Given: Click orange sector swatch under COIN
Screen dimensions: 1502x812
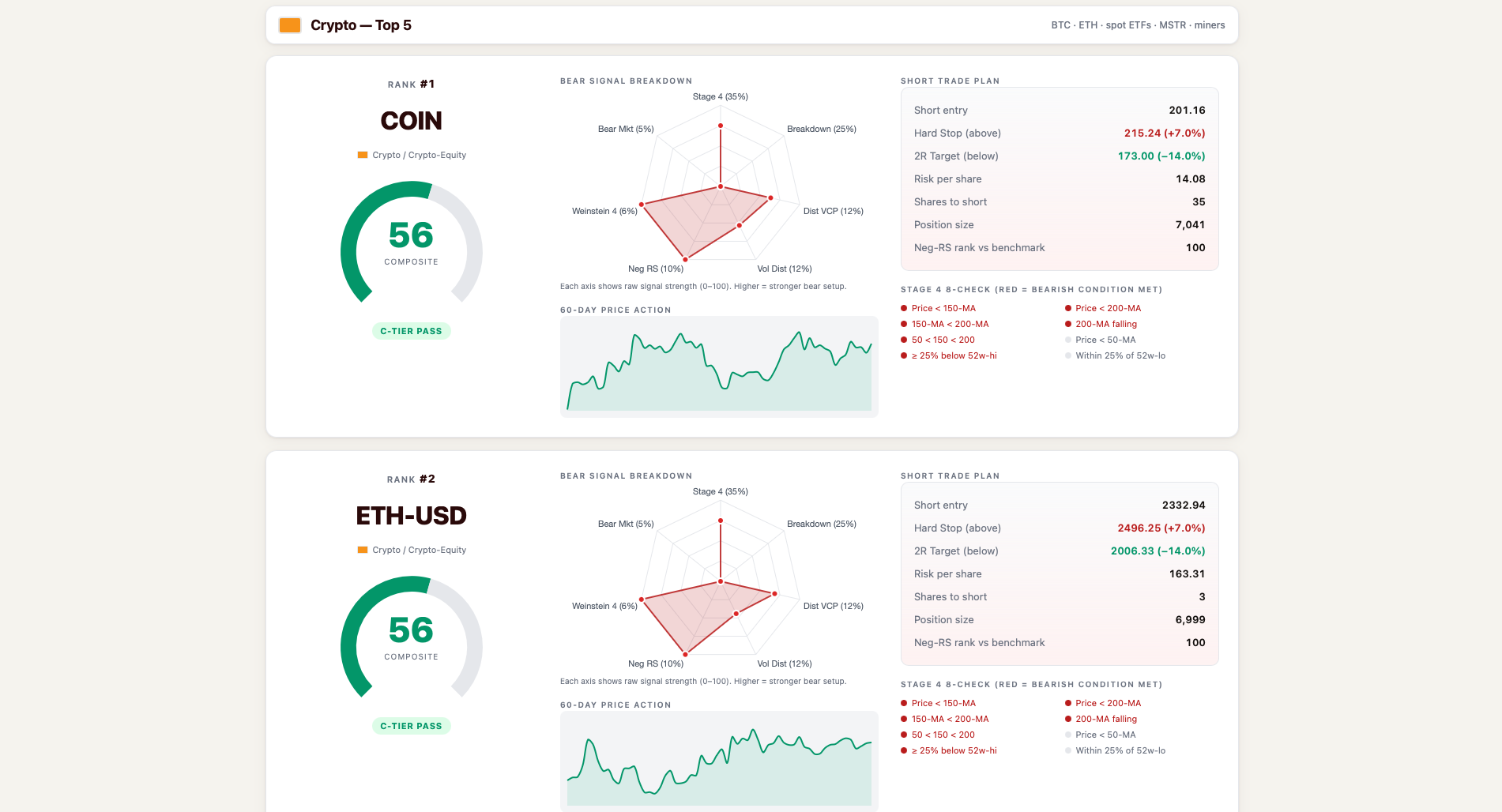Looking at the screenshot, I should [363, 155].
